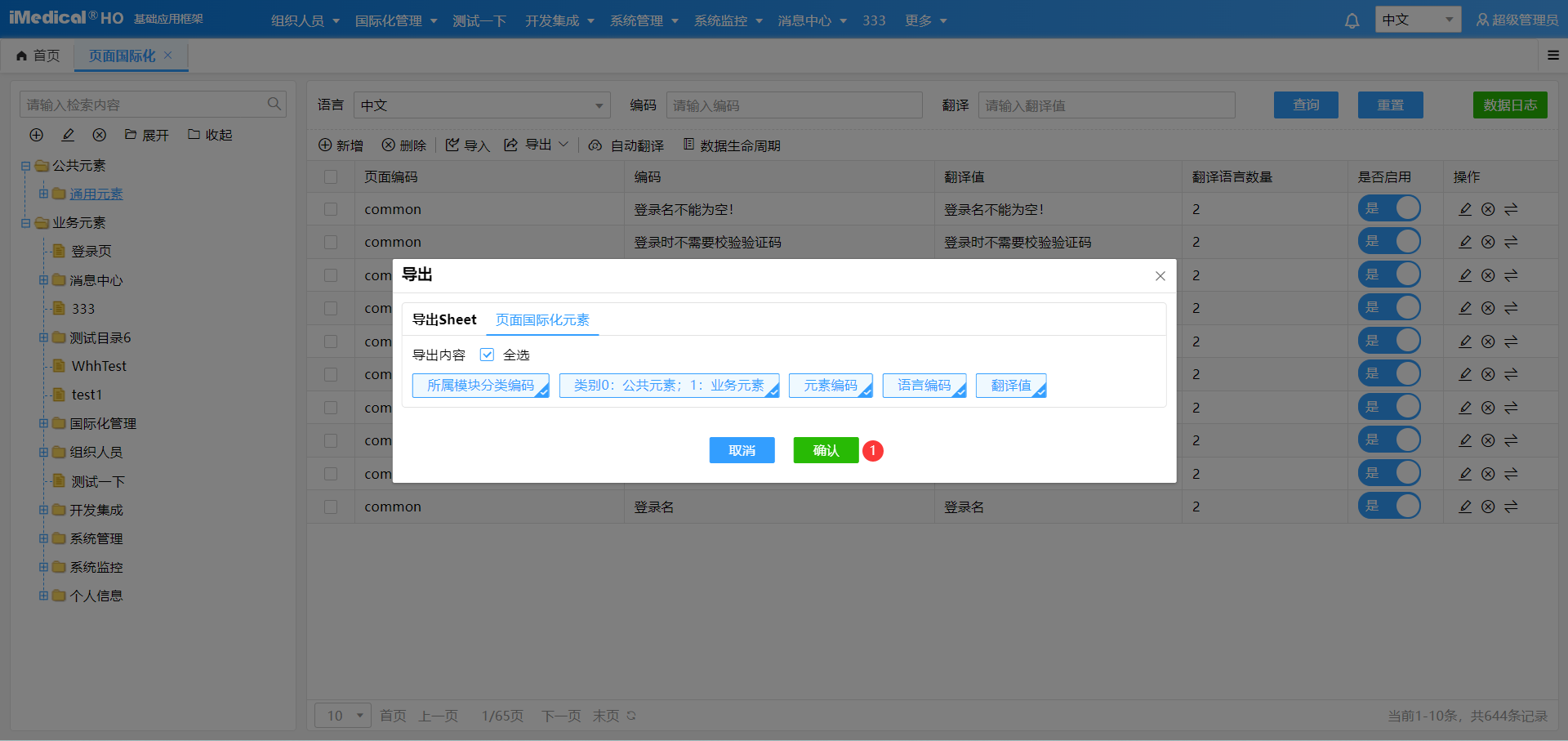1568x741 pixels.
Task: Click the 查询 button
Action: 1306,105
